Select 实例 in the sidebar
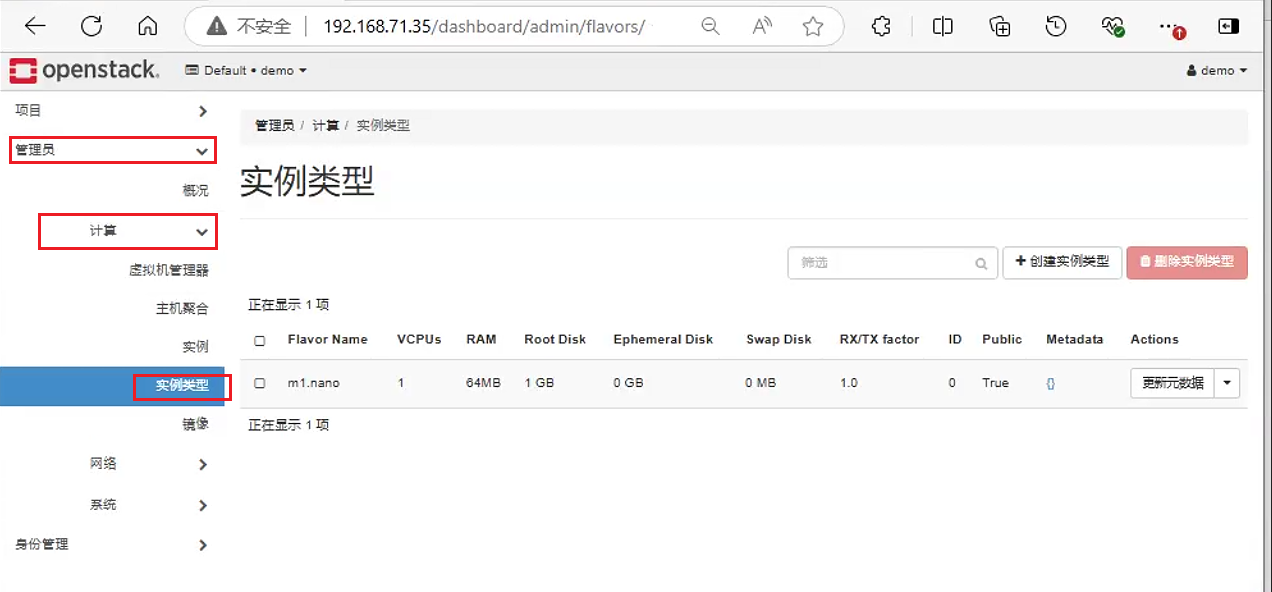Screen dimensions: 1272x592 click(195, 347)
